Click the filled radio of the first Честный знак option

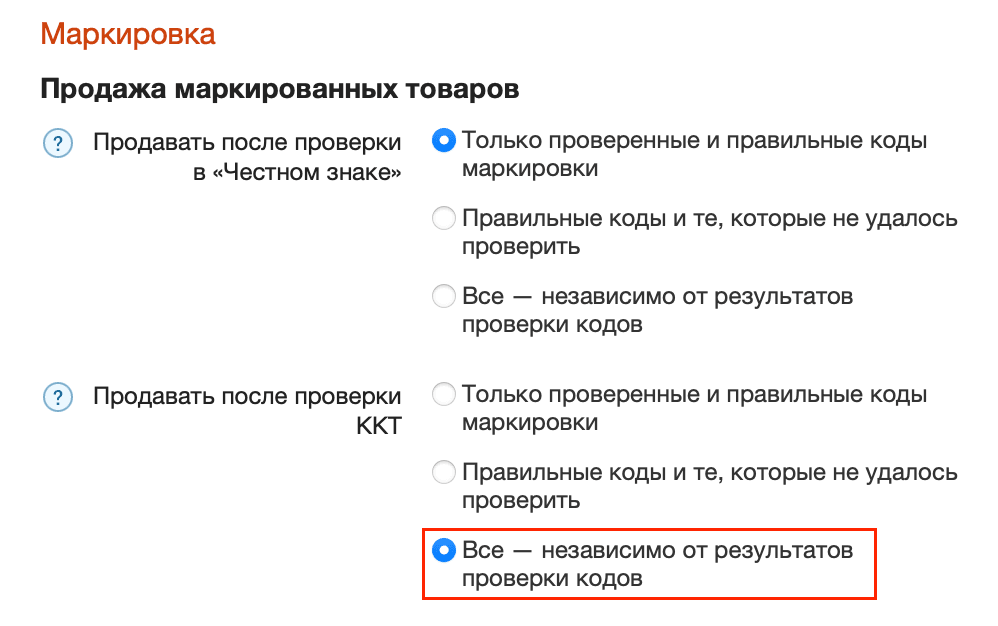tap(443, 141)
